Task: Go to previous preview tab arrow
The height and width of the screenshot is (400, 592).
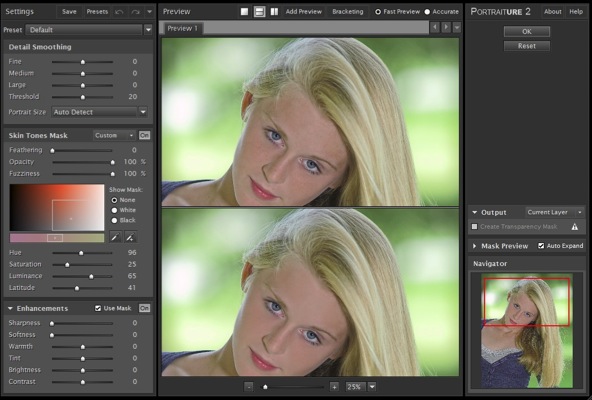Action: 435,27
